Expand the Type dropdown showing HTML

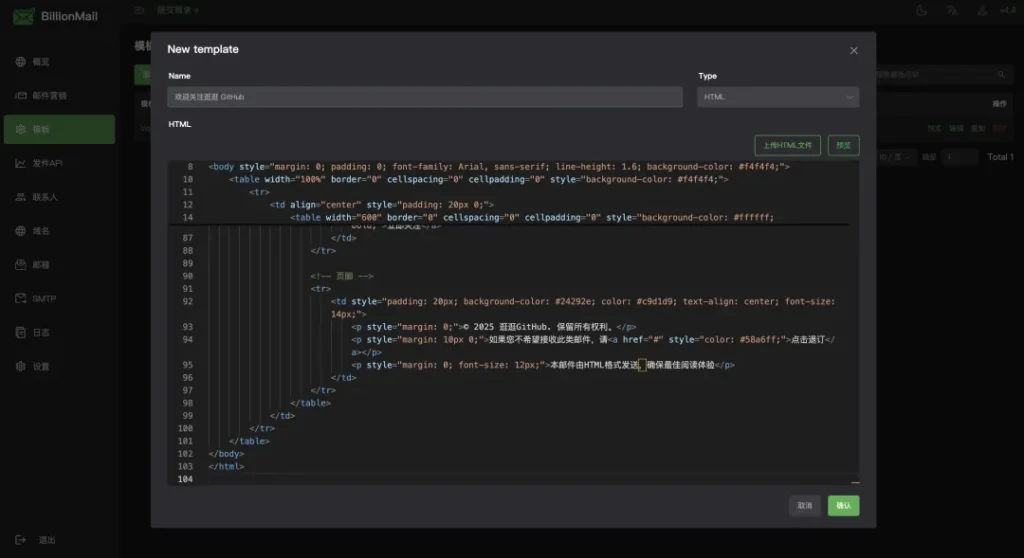(778, 97)
